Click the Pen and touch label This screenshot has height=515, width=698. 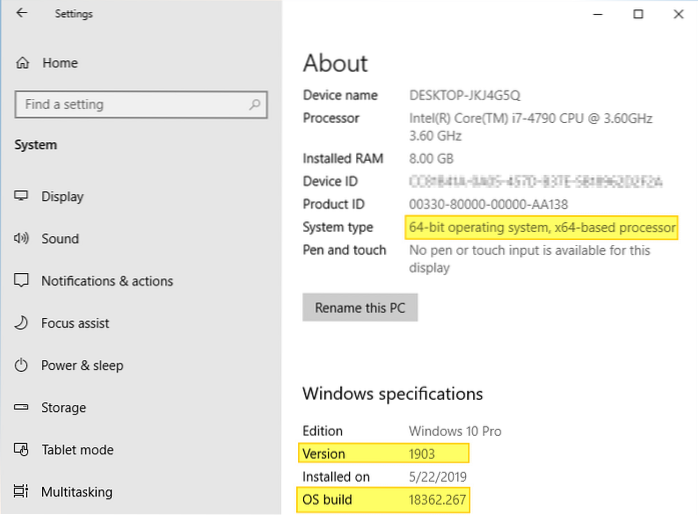[x=345, y=250]
